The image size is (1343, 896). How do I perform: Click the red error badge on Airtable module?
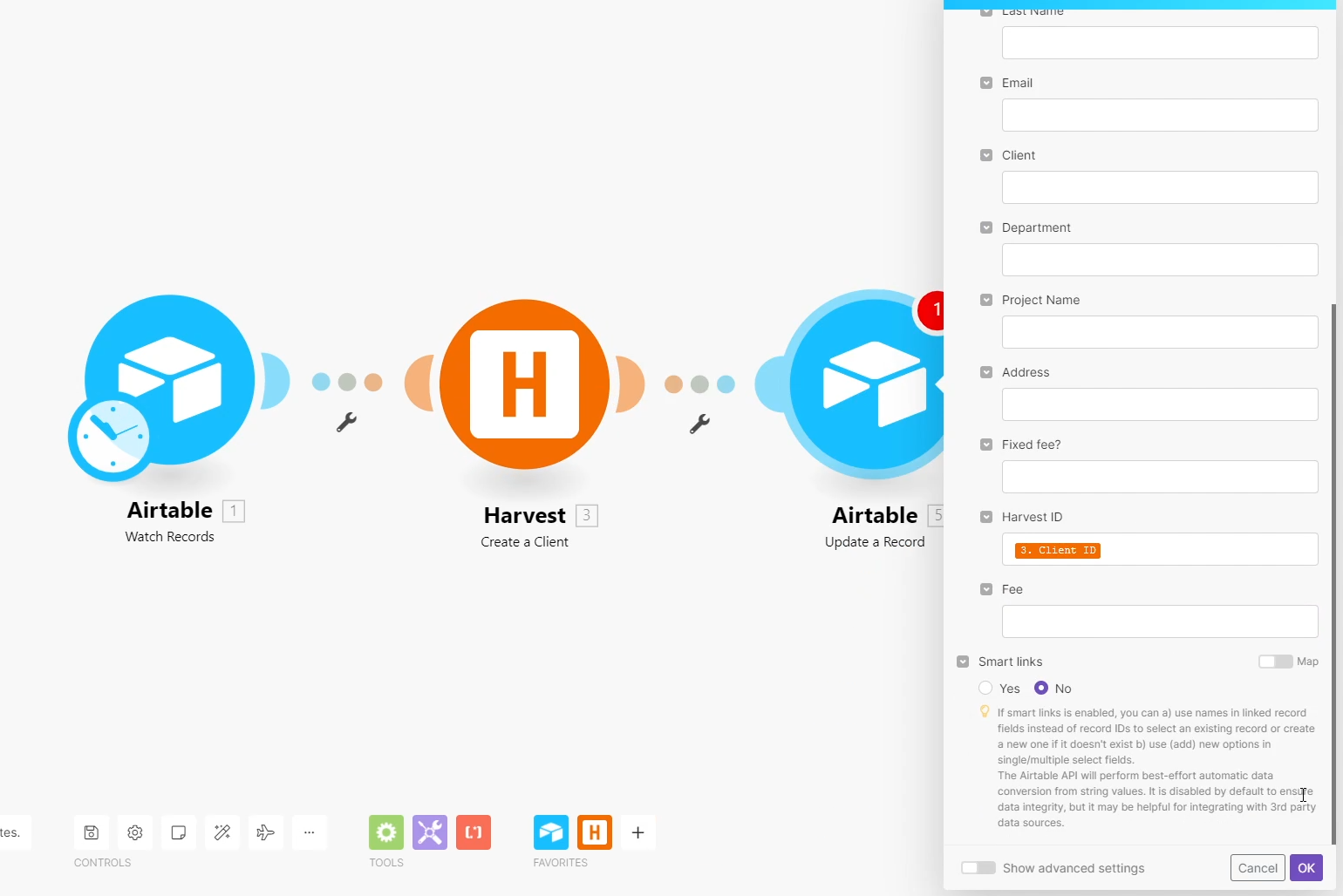pos(931,310)
